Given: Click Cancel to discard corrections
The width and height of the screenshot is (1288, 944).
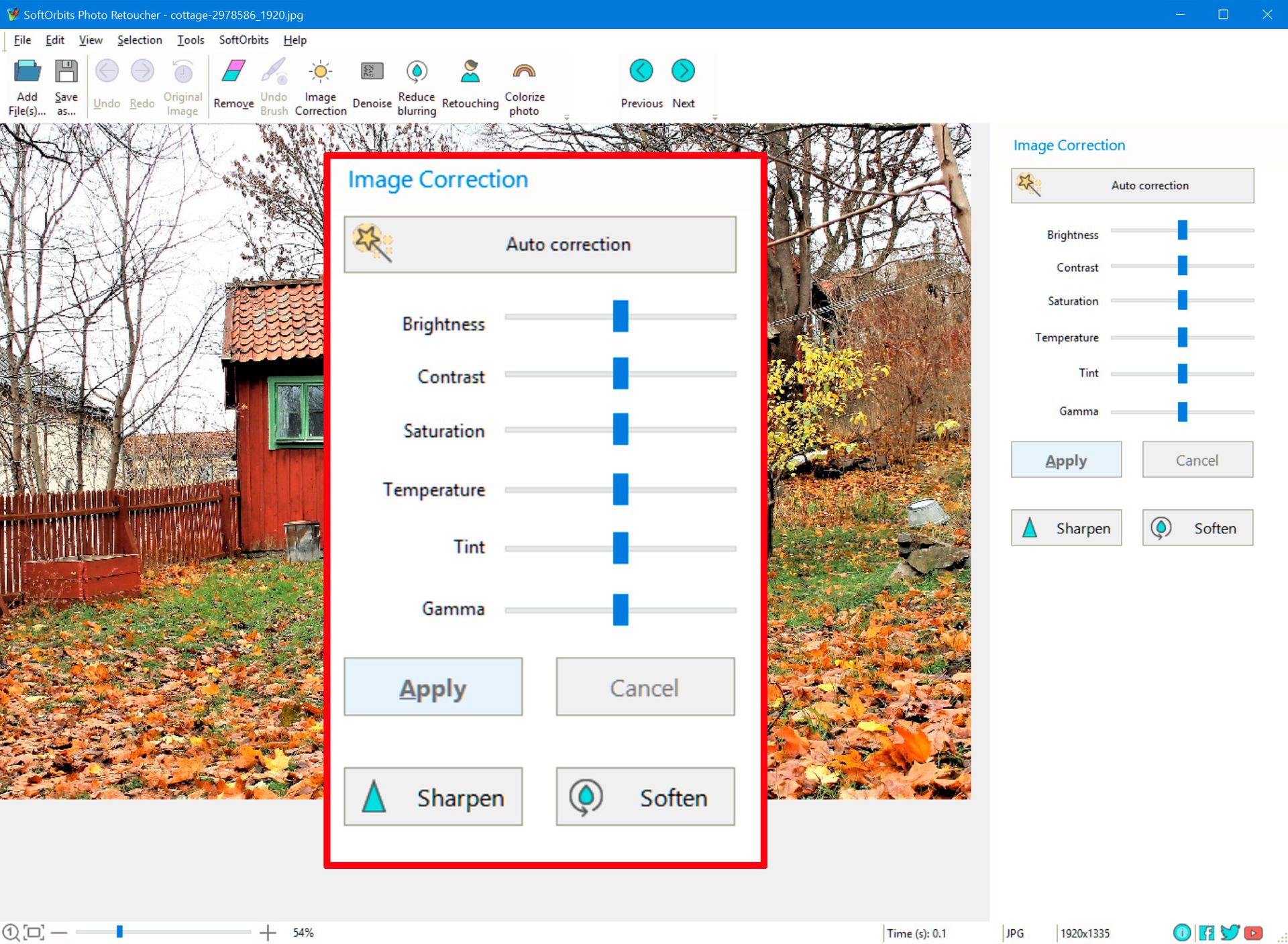Looking at the screenshot, I should [644, 687].
